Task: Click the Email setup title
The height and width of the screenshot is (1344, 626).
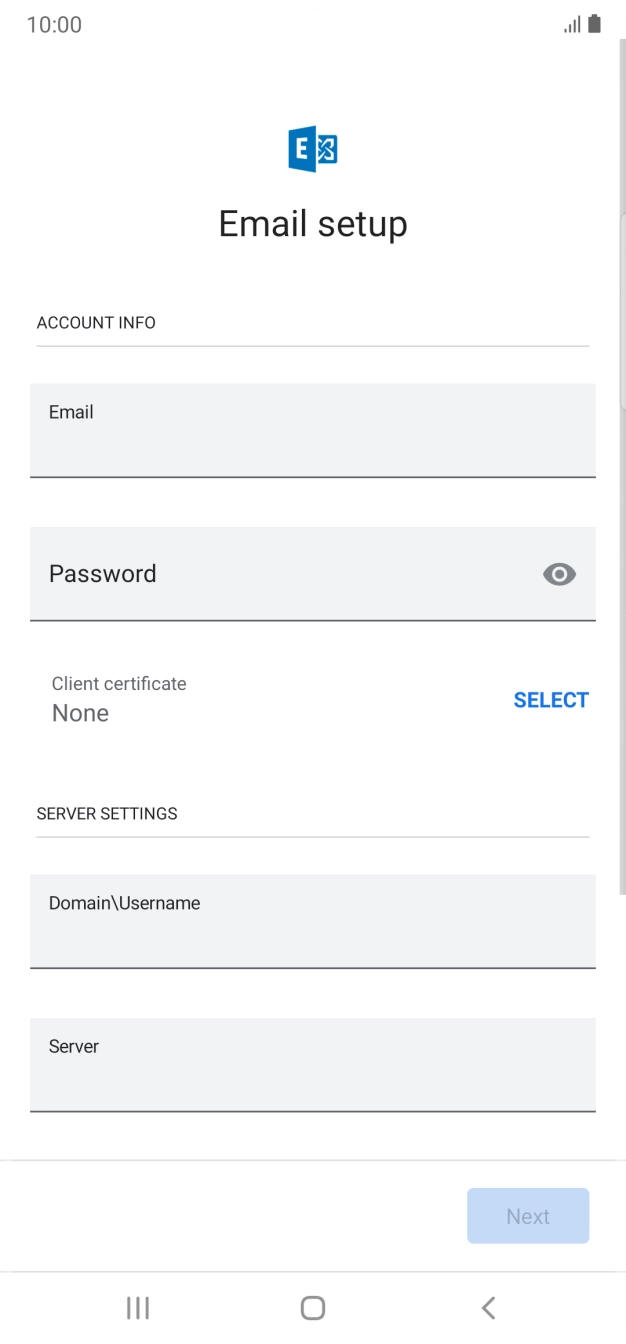Action: [x=312, y=223]
